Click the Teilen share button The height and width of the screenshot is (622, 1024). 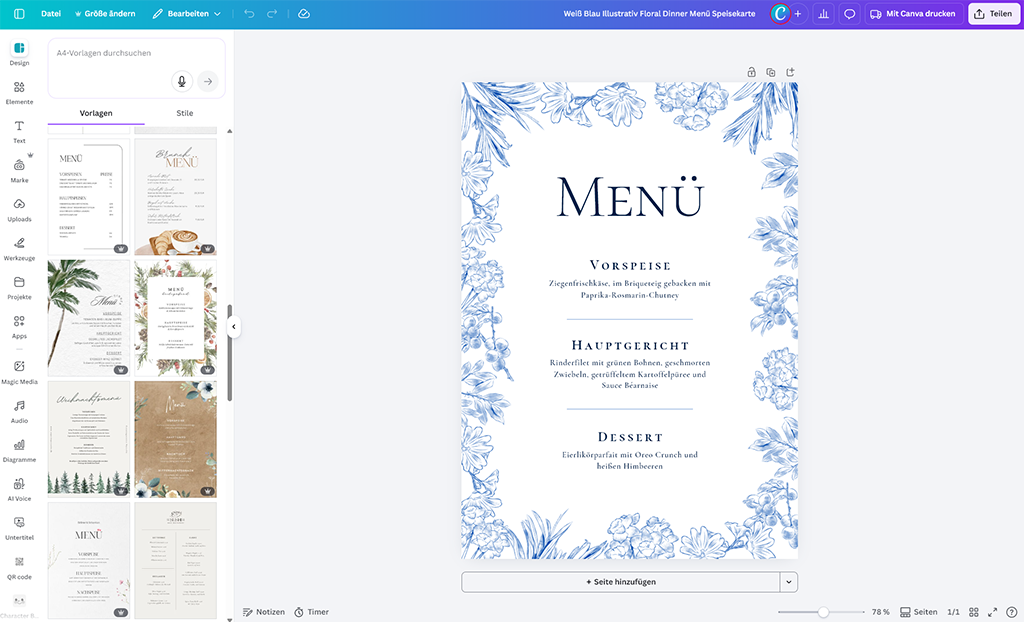(x=994, y=14)
